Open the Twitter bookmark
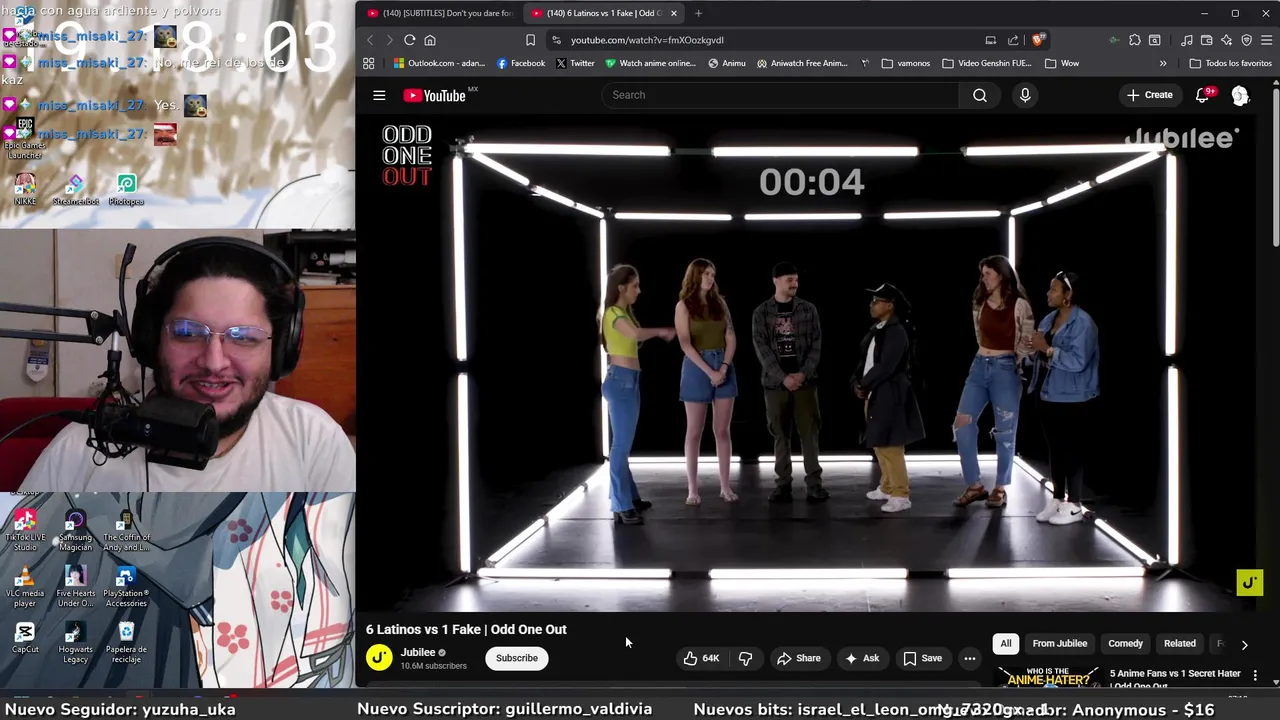This screenshot has height=720, width=1280. (x=575, y=63)
